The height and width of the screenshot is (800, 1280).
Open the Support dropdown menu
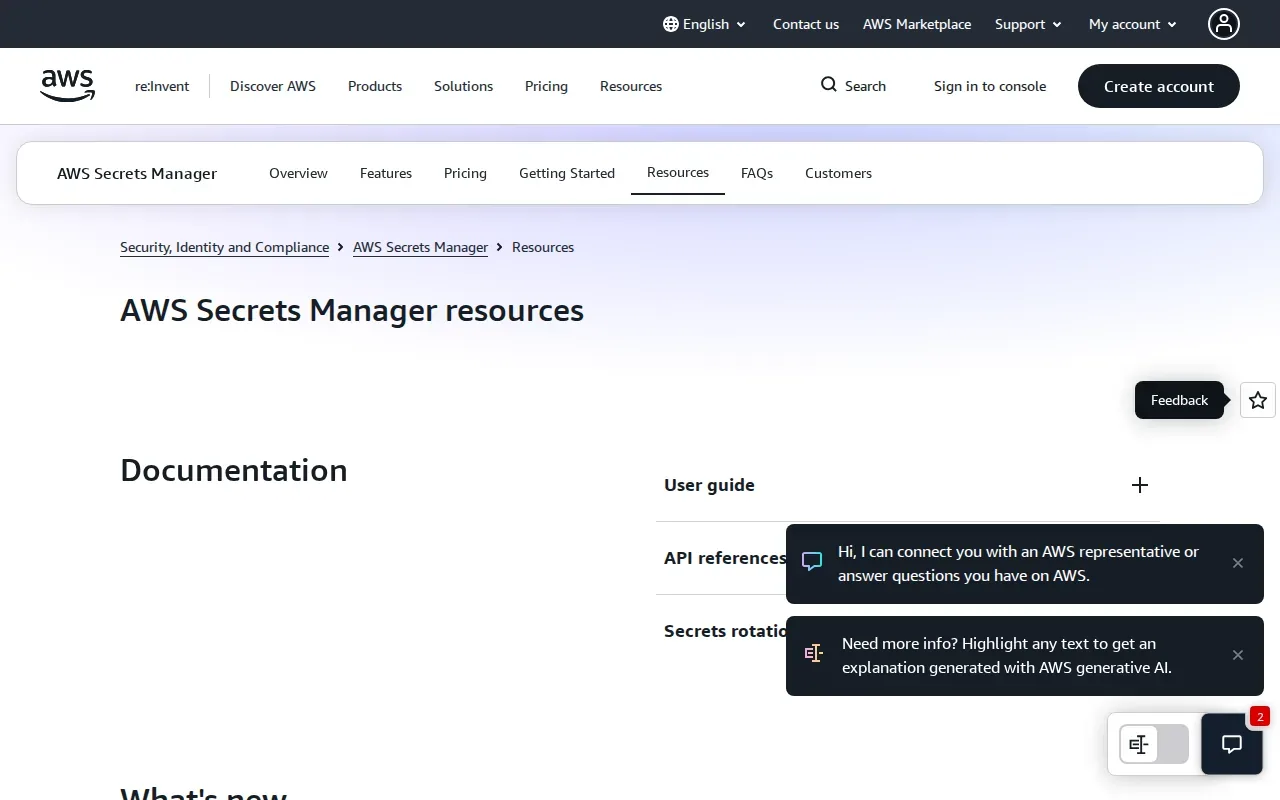pyautogui.click(x=1028, y=24)
